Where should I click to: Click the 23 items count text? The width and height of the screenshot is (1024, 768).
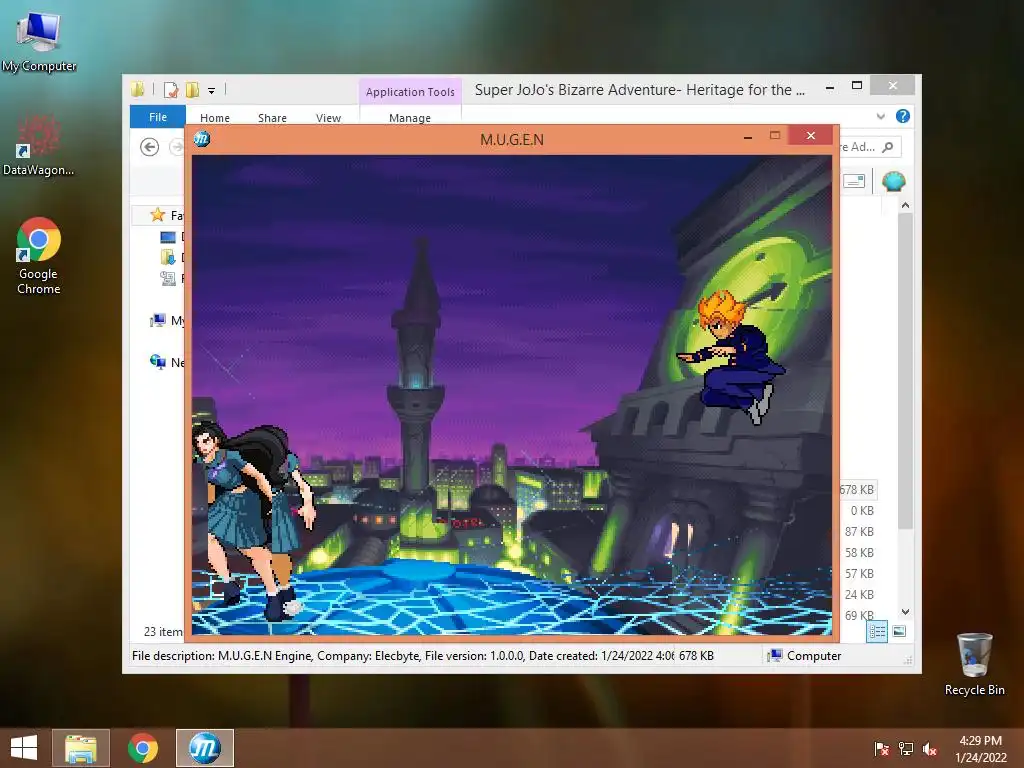point(164,632)
